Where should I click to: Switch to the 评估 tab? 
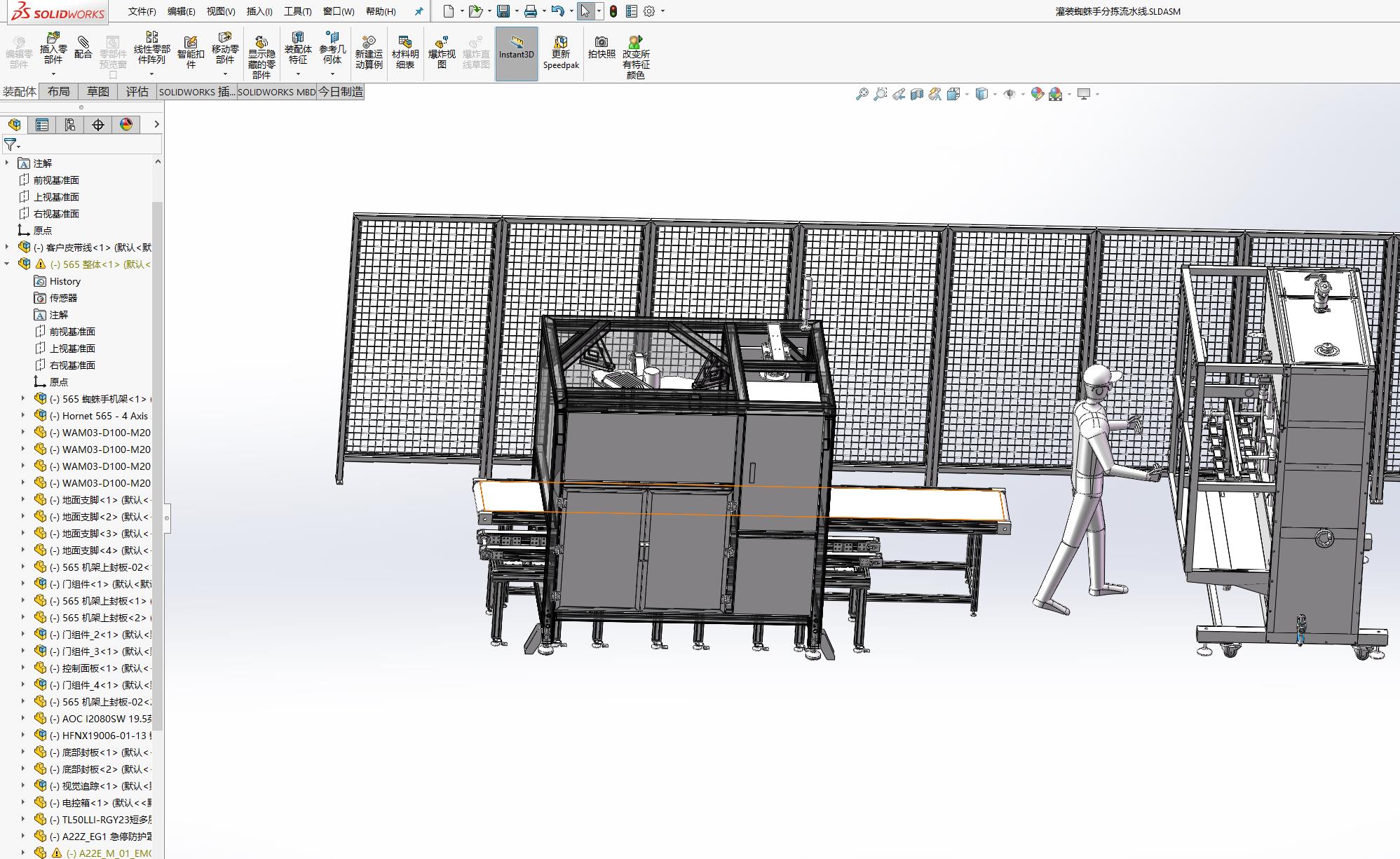(x=137, y=92)
